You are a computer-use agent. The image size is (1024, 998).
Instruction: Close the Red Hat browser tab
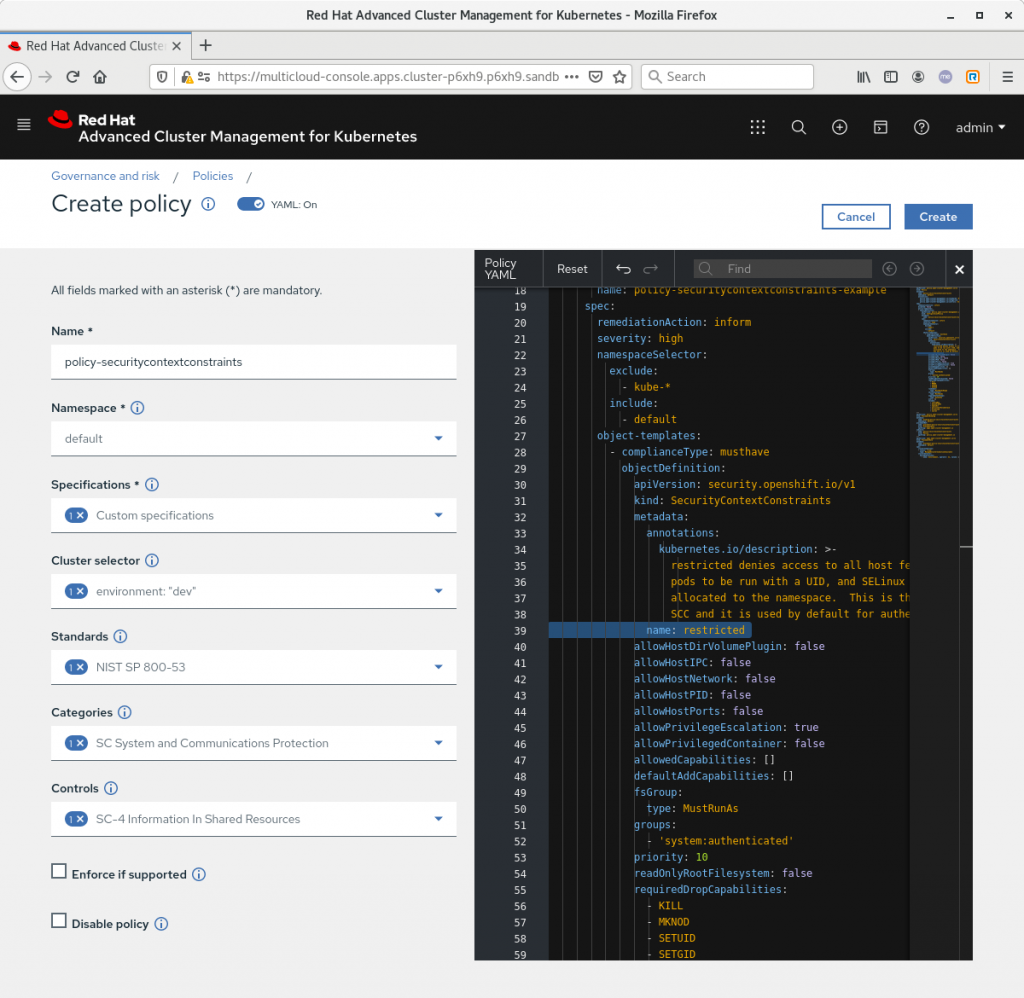click(176, 46)
